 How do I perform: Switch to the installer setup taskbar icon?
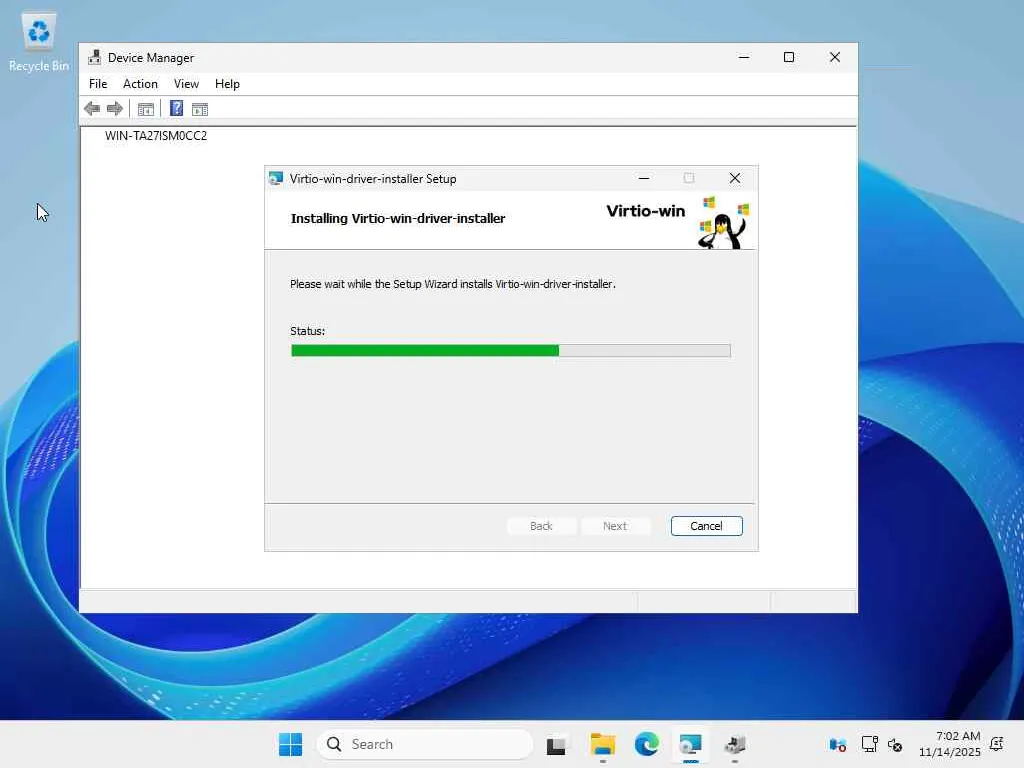(690, 744)
